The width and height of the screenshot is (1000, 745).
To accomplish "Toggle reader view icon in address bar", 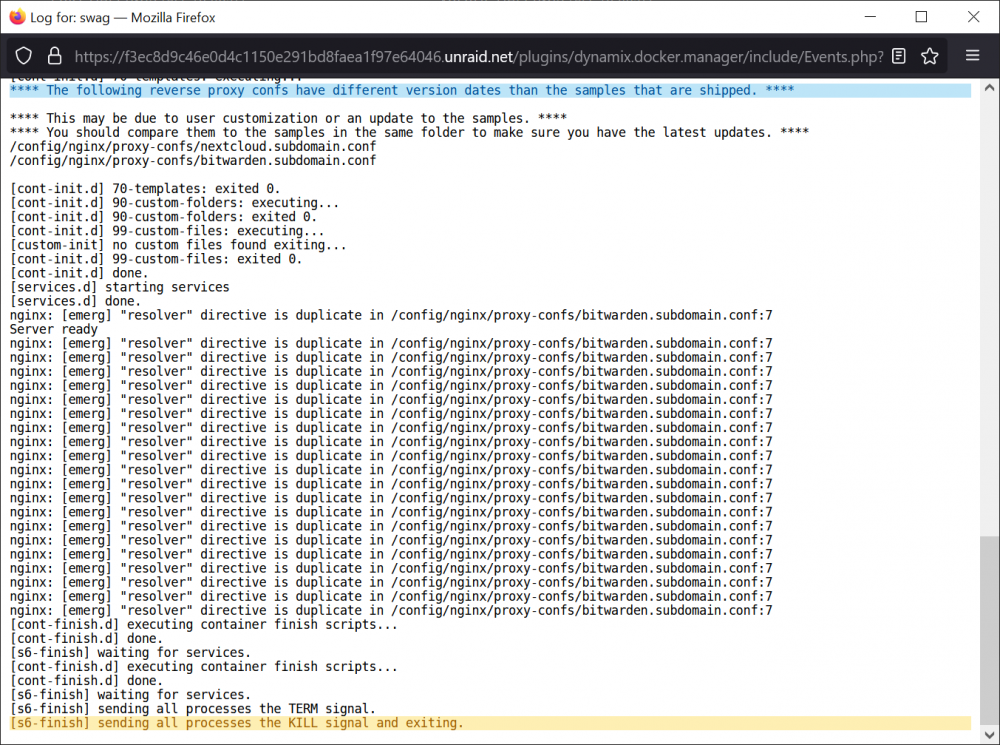I will [899, 56].
